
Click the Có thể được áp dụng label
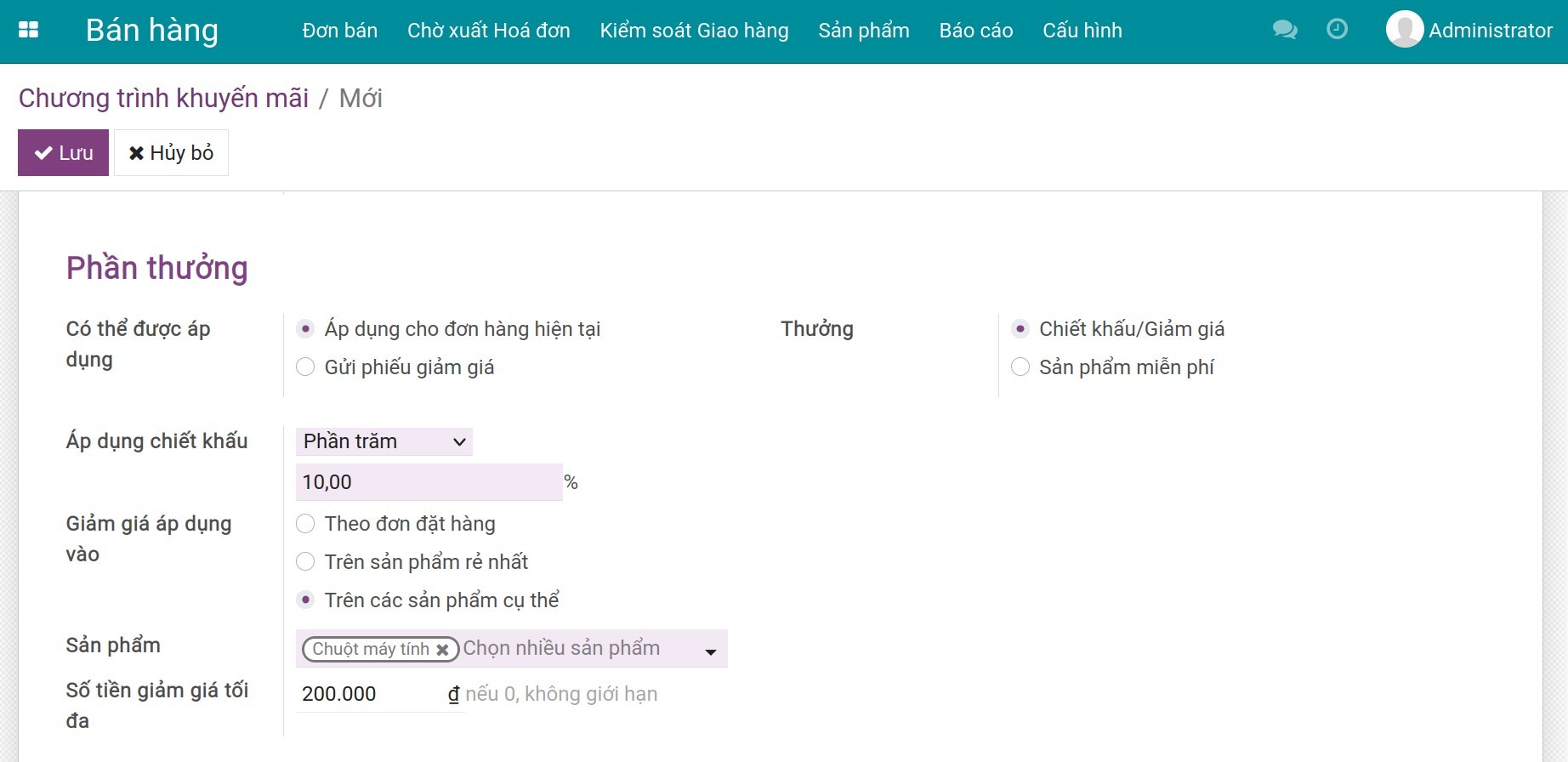tap(138, 344)
